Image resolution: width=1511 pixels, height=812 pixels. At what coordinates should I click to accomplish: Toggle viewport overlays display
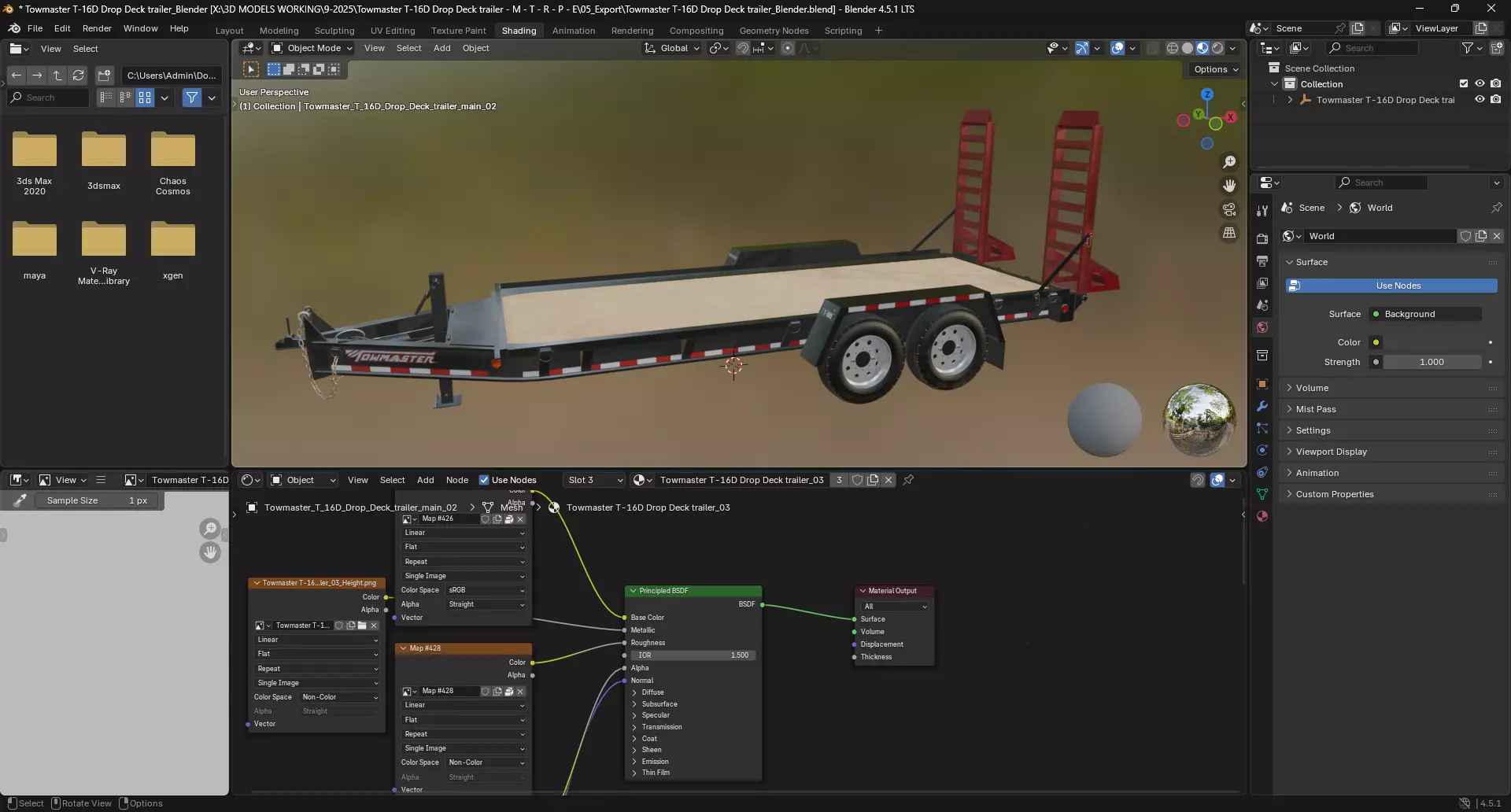[1118, 49]
